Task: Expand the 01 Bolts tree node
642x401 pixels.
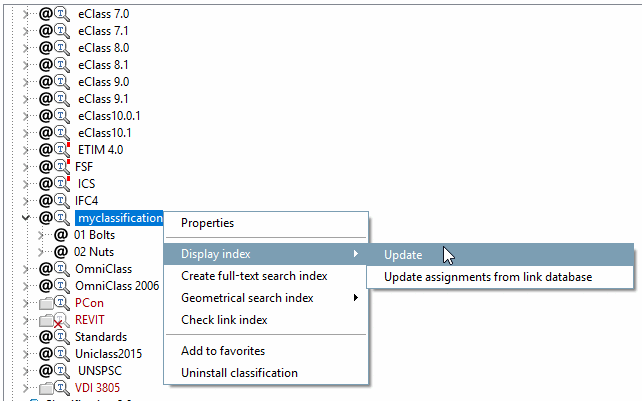Action: [41, 235]
